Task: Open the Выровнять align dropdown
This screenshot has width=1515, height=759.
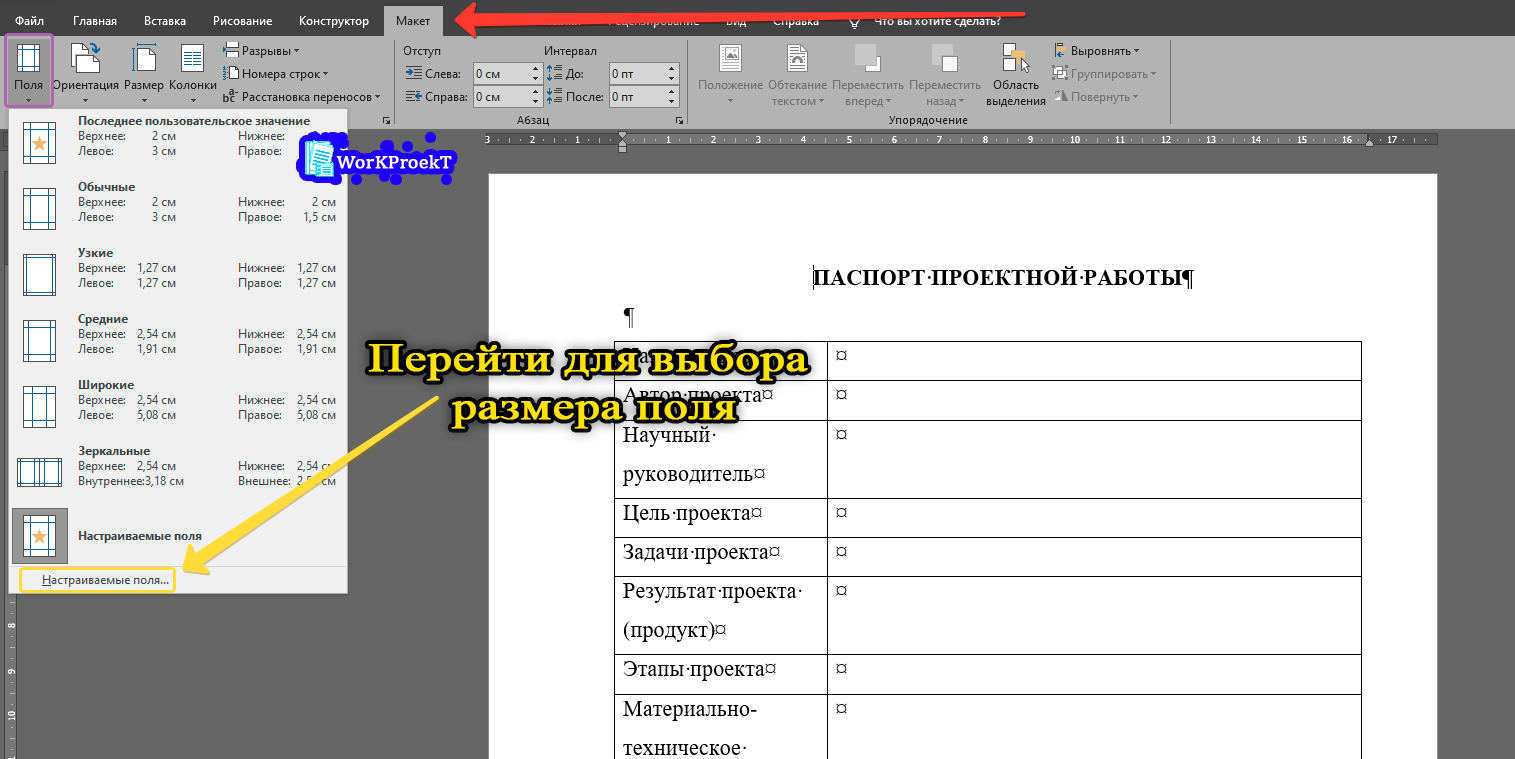Action: click(x=1097, y=51)
